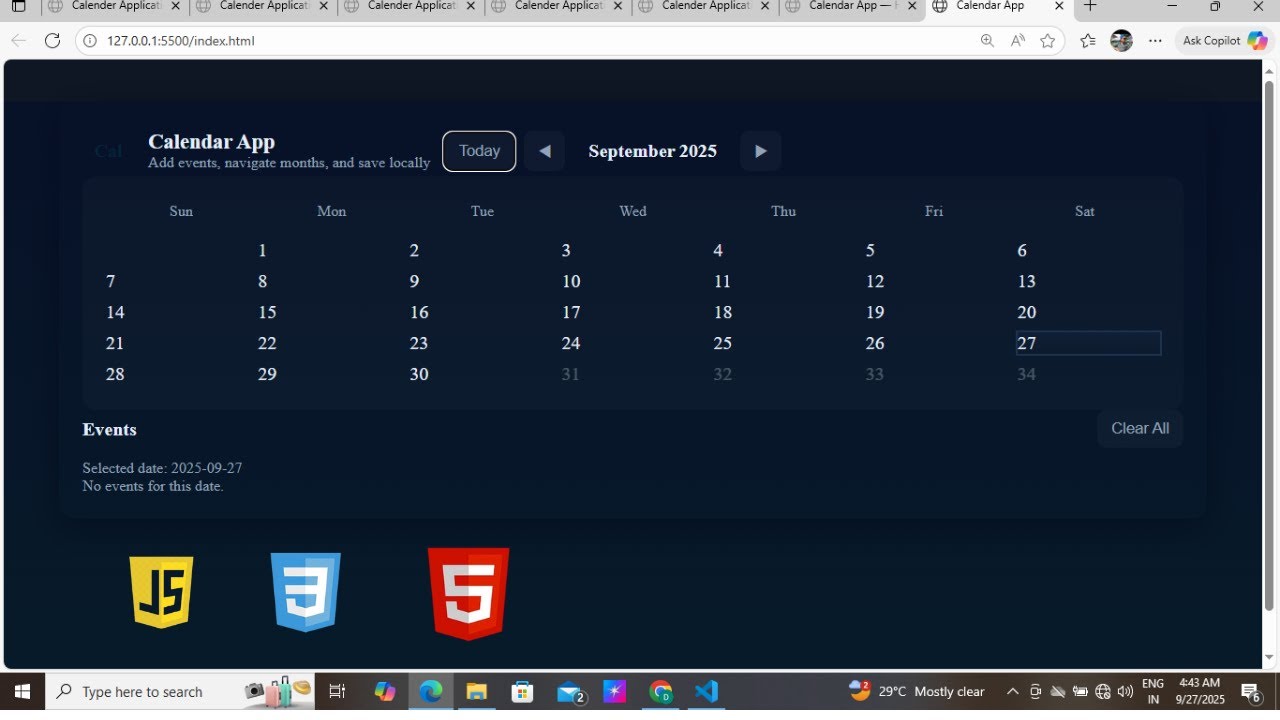Show hidden system tray icons
1280x720 pixels.
point(1012,691)
